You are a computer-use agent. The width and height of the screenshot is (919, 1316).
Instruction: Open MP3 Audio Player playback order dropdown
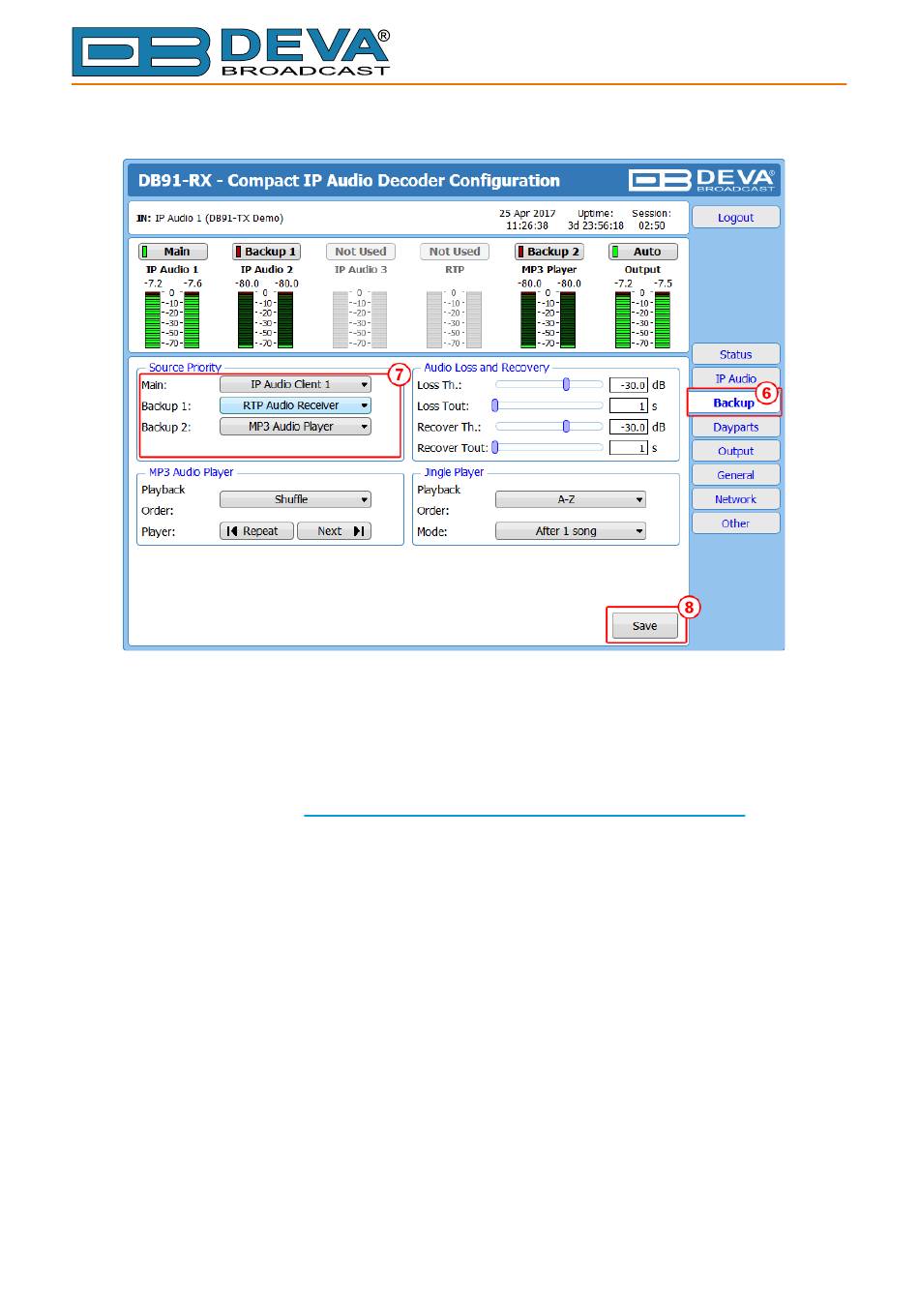coord(295,499)
